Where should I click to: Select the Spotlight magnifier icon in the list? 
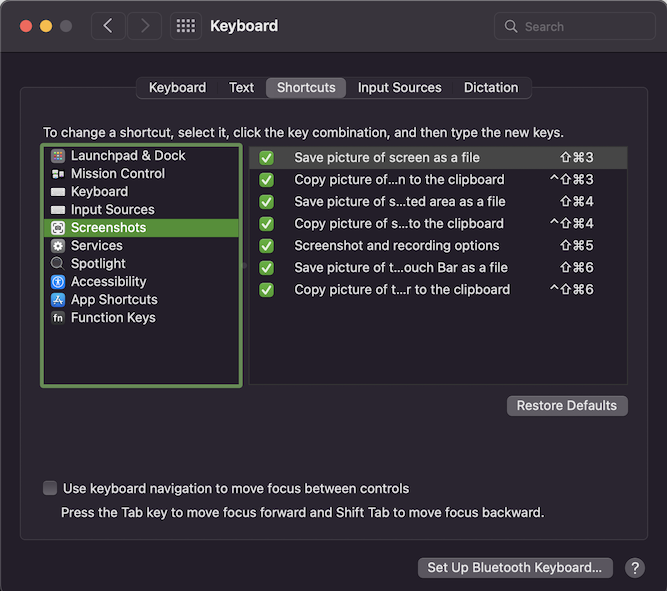(x=58, y=264)
